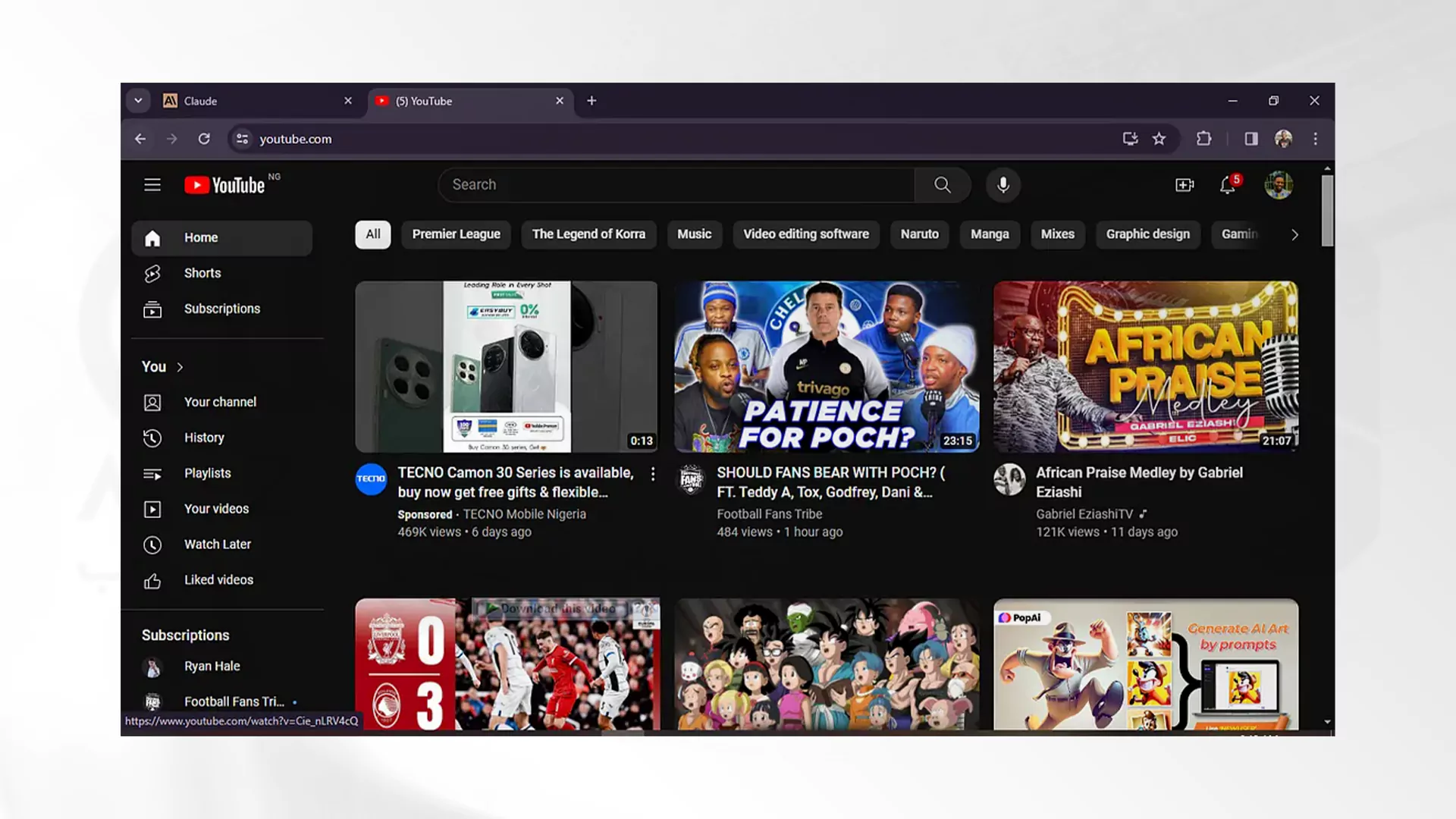Click the install app icon in address bar
Image resolution: width=1456 pixels, height=819 pixels.
pos(1130,139)
